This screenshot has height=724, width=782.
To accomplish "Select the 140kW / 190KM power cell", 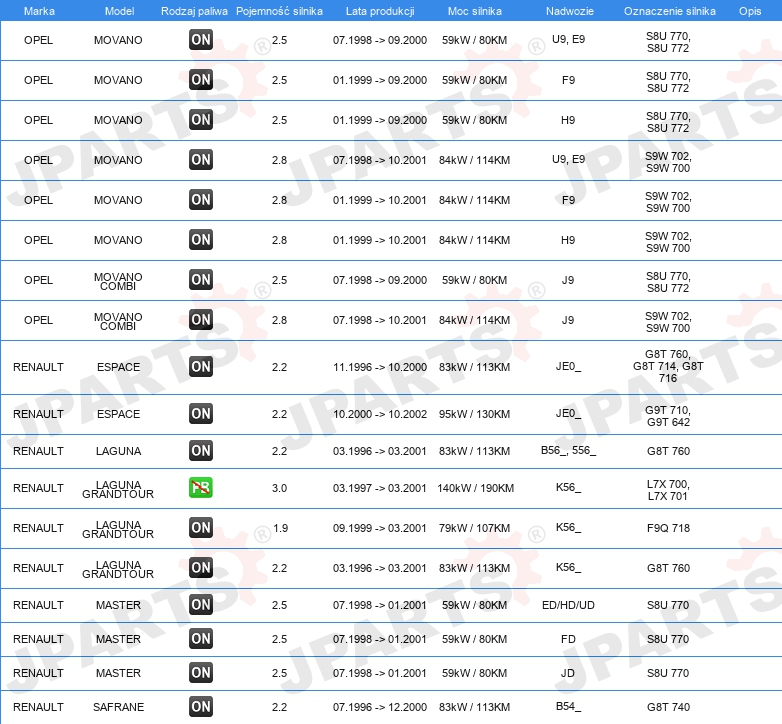I will coord(475,488).
